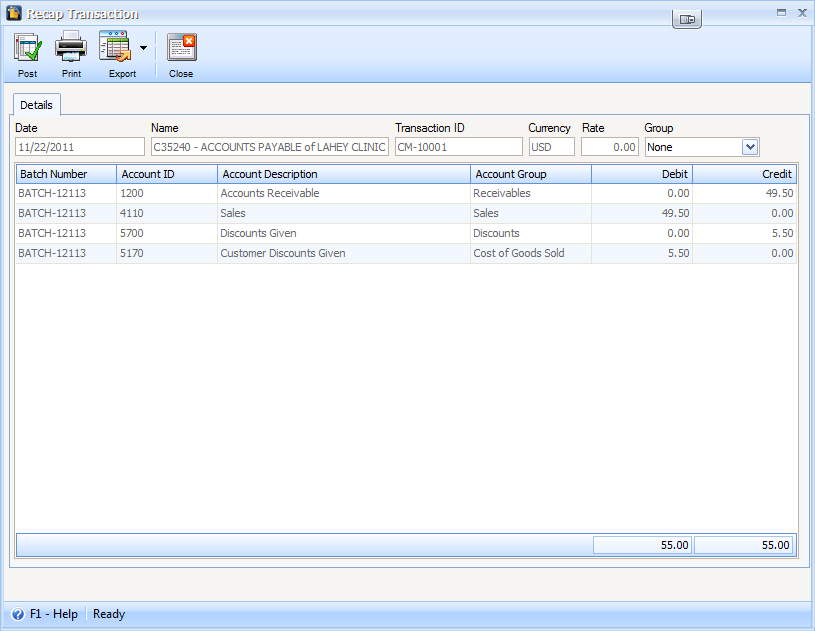Click the Export toolbar icon

pos(115,47)
